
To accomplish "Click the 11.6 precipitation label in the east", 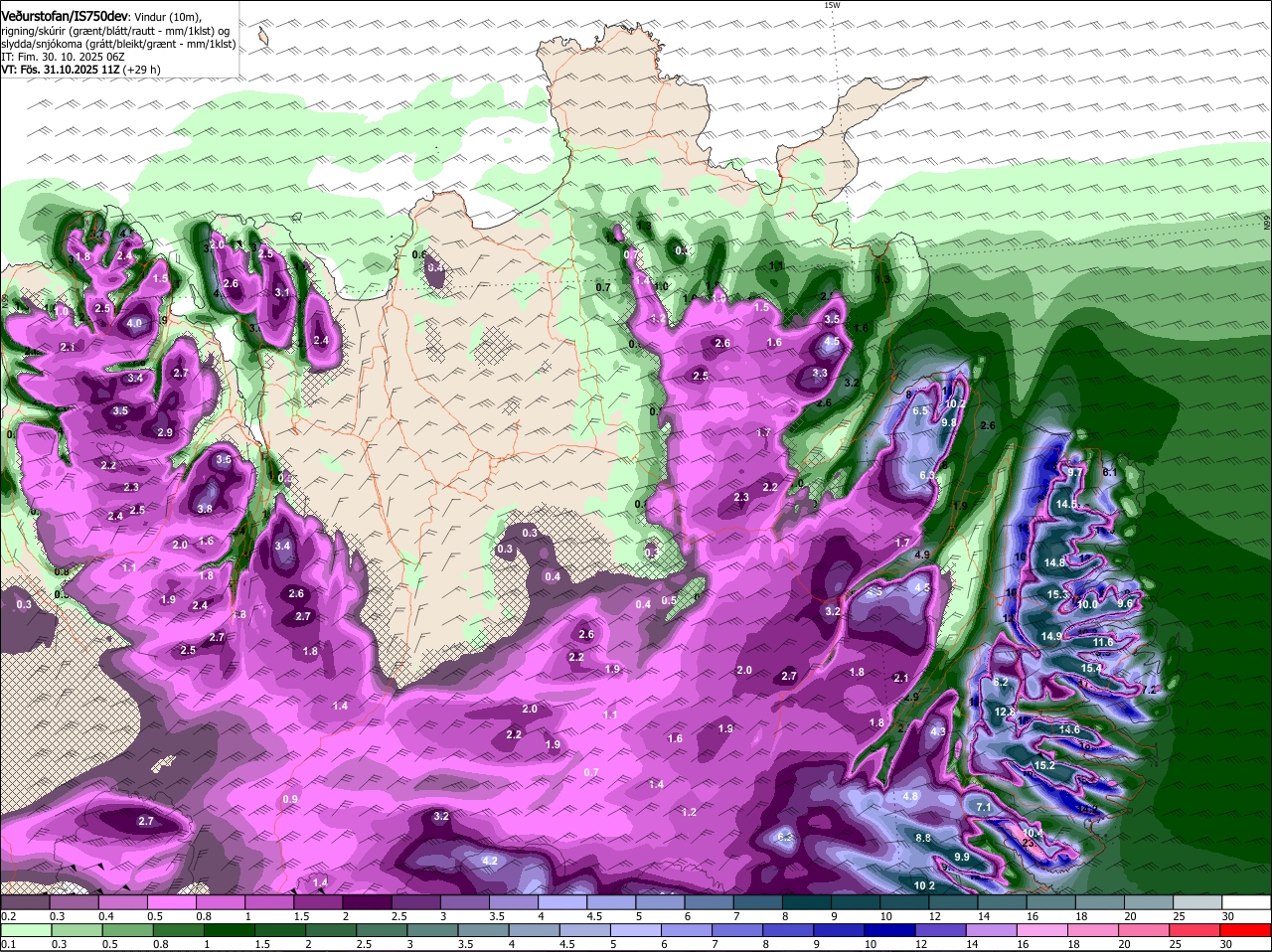I will 1103,643.
